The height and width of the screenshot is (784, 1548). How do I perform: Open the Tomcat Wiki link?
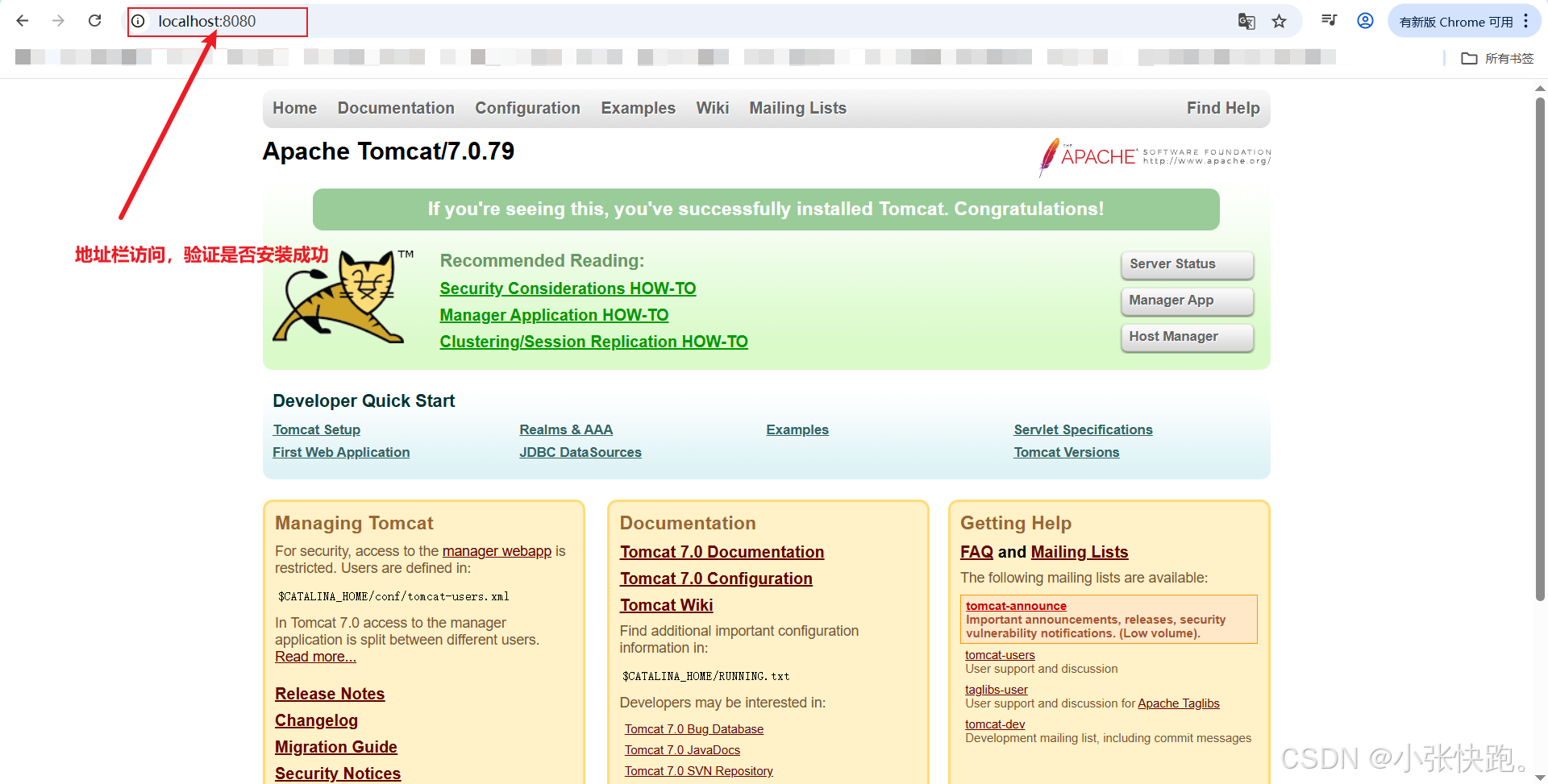(x=666, y=605)
